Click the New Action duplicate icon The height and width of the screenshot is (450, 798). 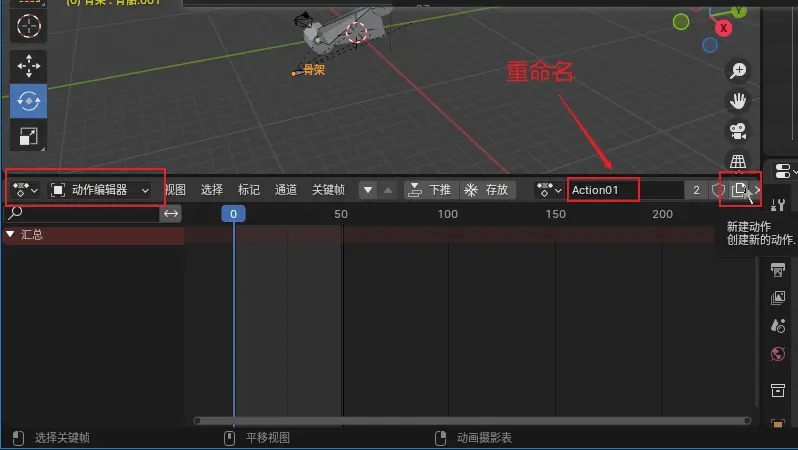coord(739,190)
